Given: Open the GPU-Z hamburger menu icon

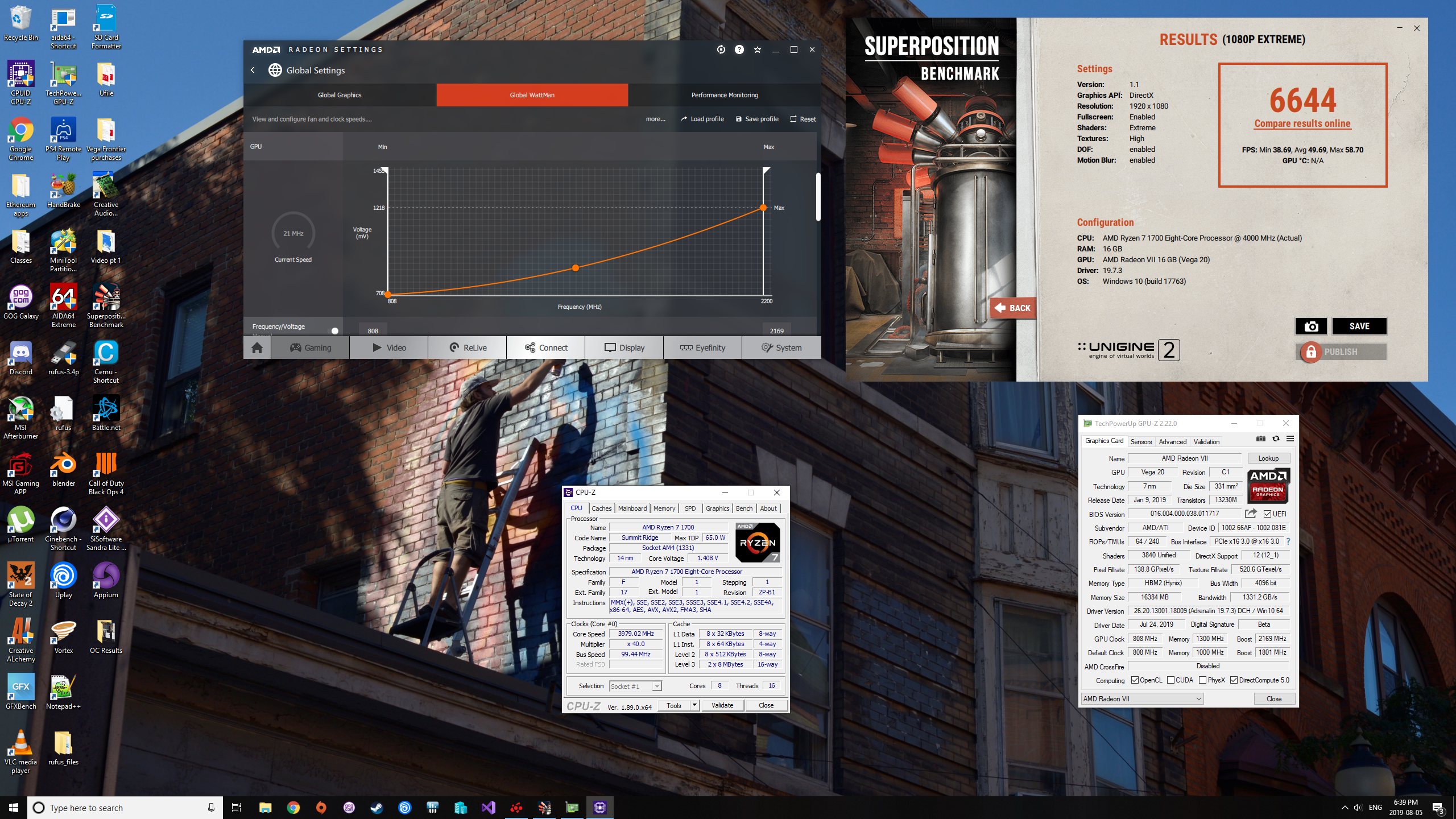Looking at the screenshot, I should [x=1290, y=439].
